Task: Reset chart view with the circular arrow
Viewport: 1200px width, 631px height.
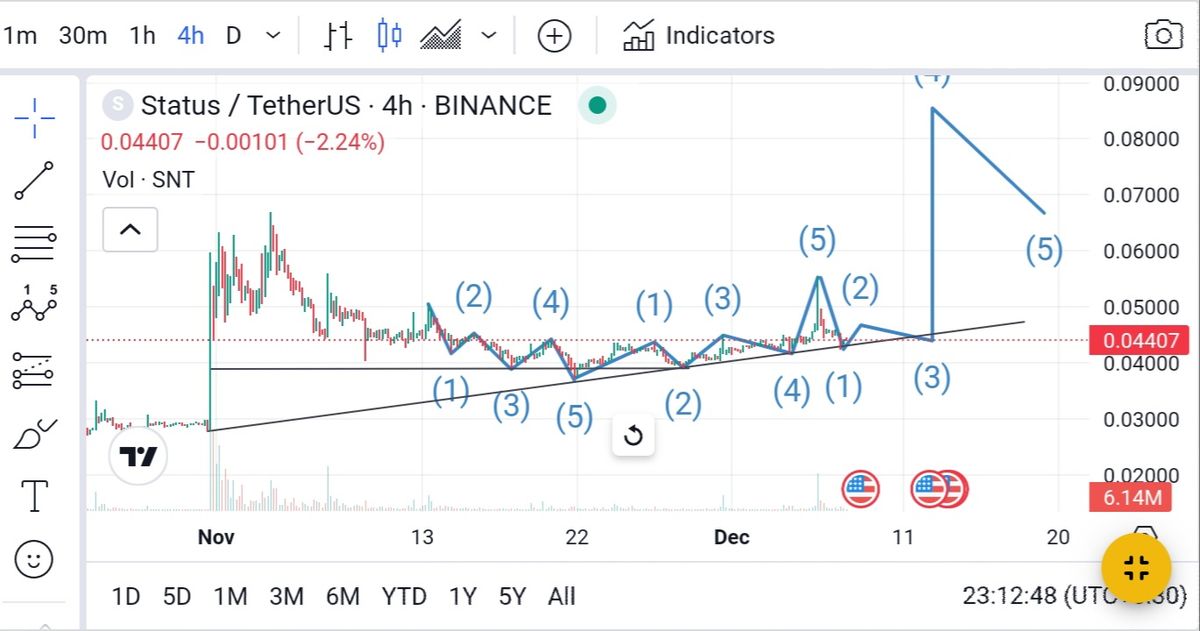Action: pos(633,436)
